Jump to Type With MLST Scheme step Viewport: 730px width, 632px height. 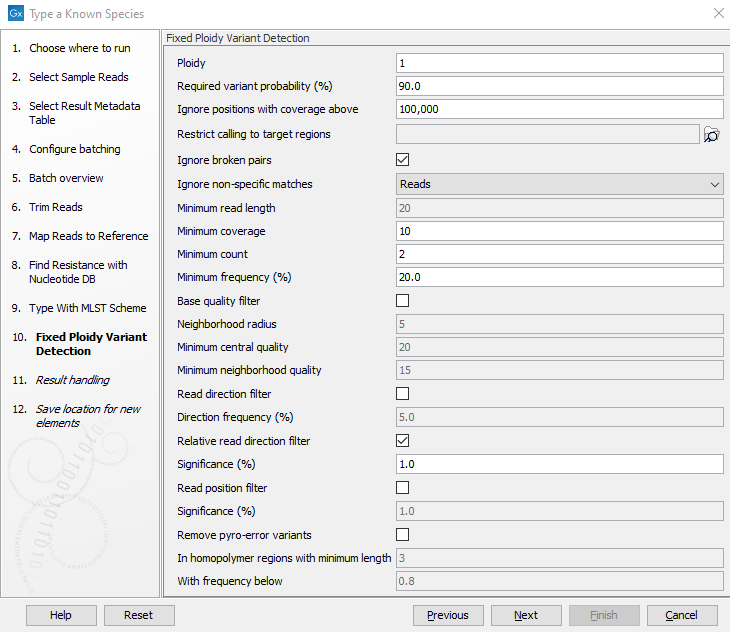(87, 308)
